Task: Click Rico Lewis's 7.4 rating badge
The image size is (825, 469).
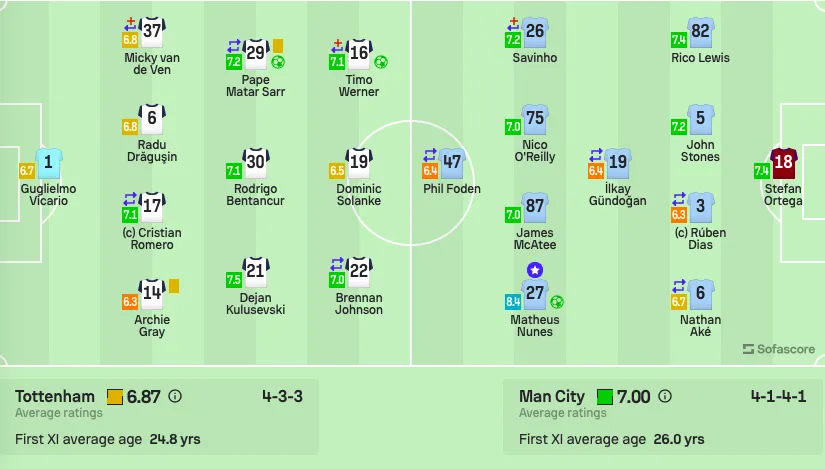Action: (x=678, y=39)
